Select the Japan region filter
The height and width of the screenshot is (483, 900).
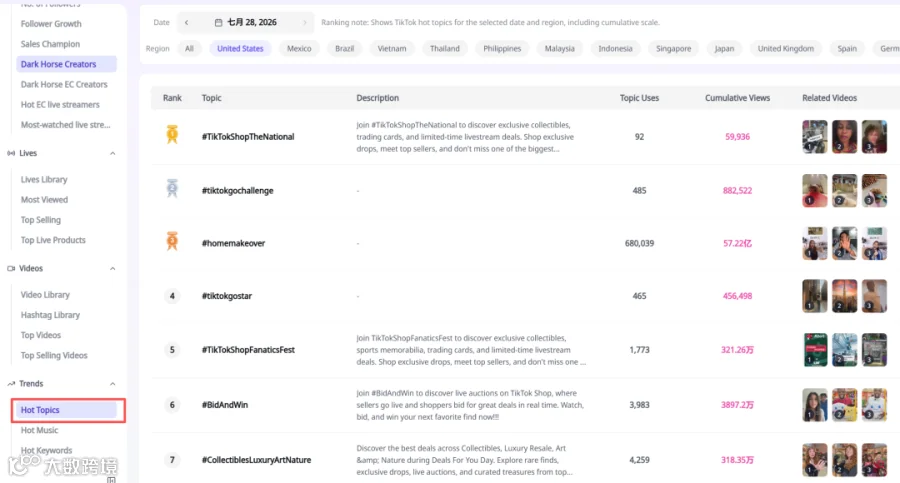coord(724,49)
